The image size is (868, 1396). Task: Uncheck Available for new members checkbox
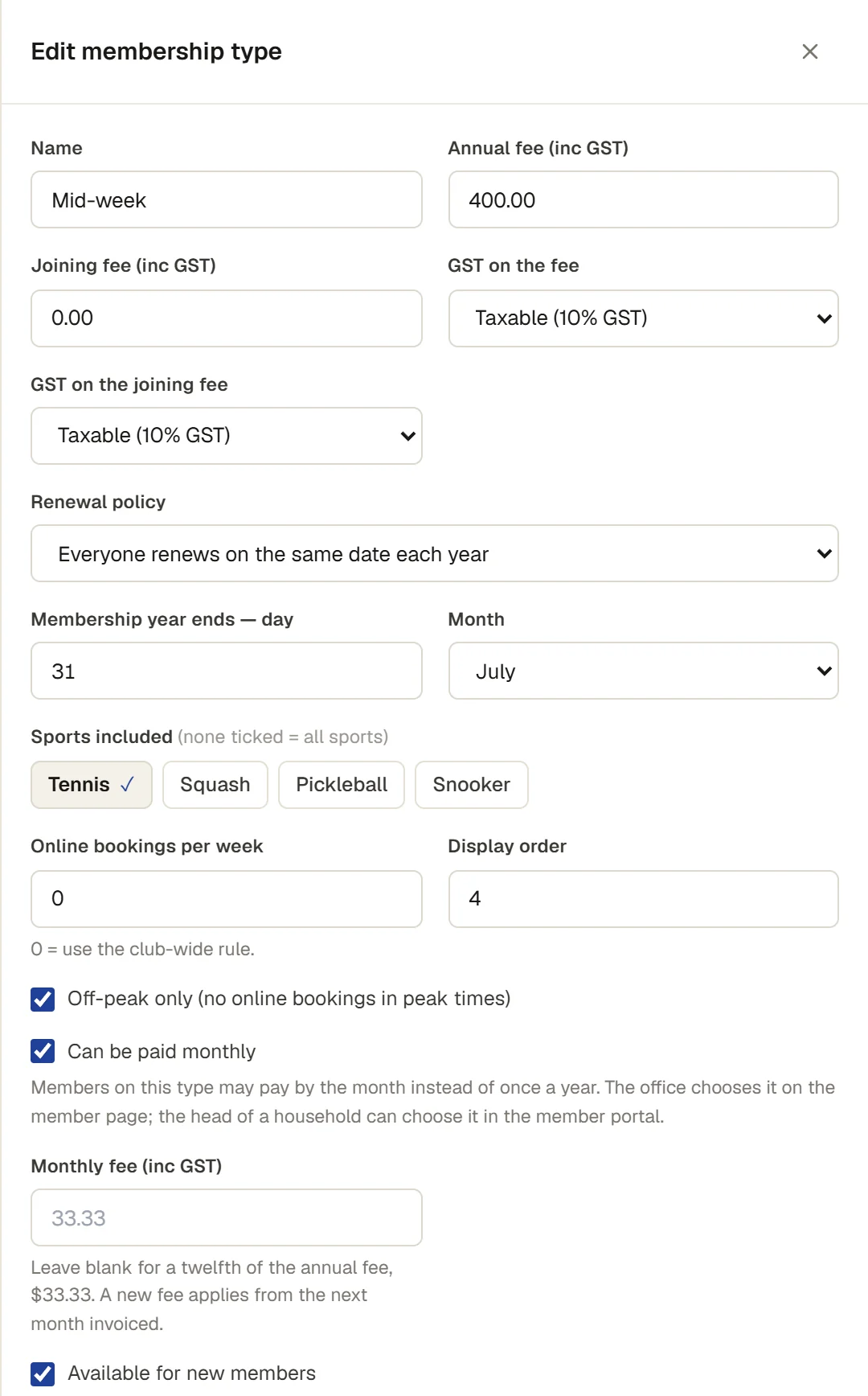coord(43,1373)
